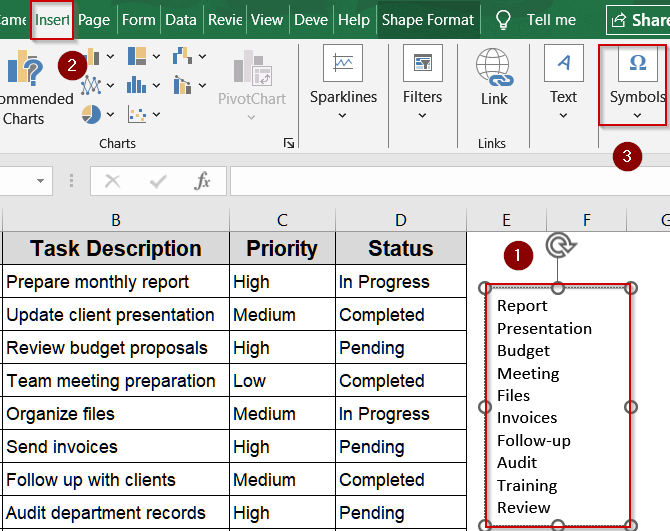The width and height of the screenshot is (670, 531).
Task: Insert a hyperlink with Link
Action: click(494, 77)
